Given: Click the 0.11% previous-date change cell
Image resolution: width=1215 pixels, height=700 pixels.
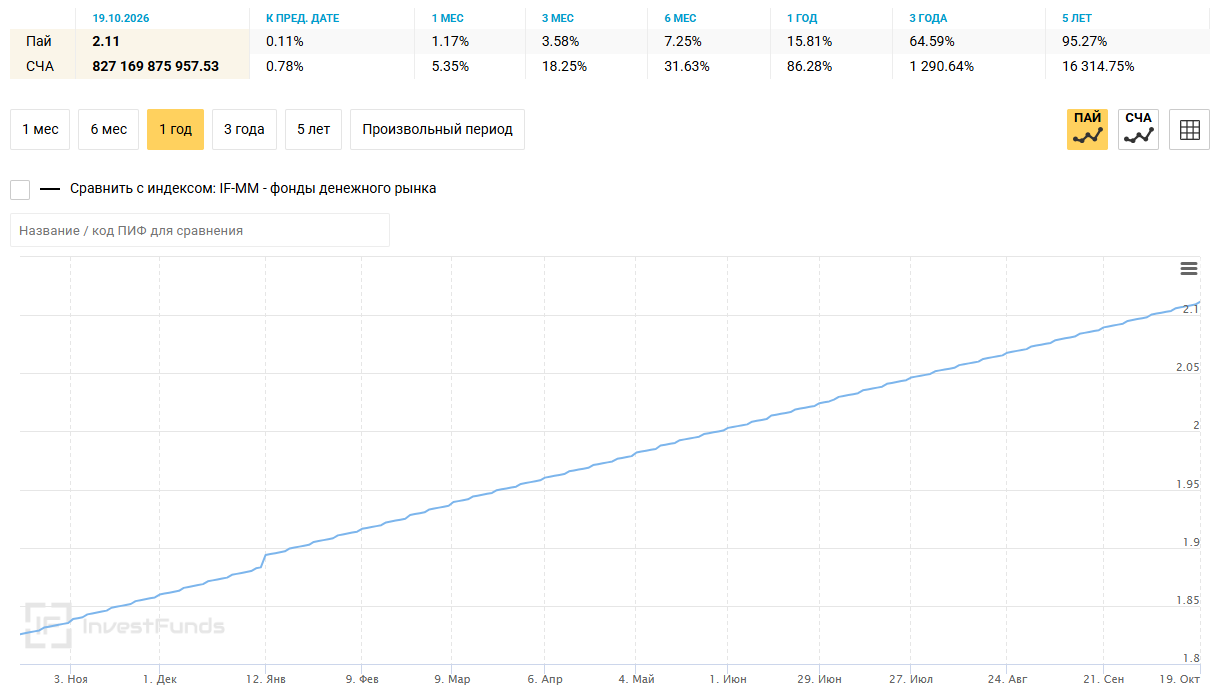Looking at the screenshot, I should coord(285,42).
